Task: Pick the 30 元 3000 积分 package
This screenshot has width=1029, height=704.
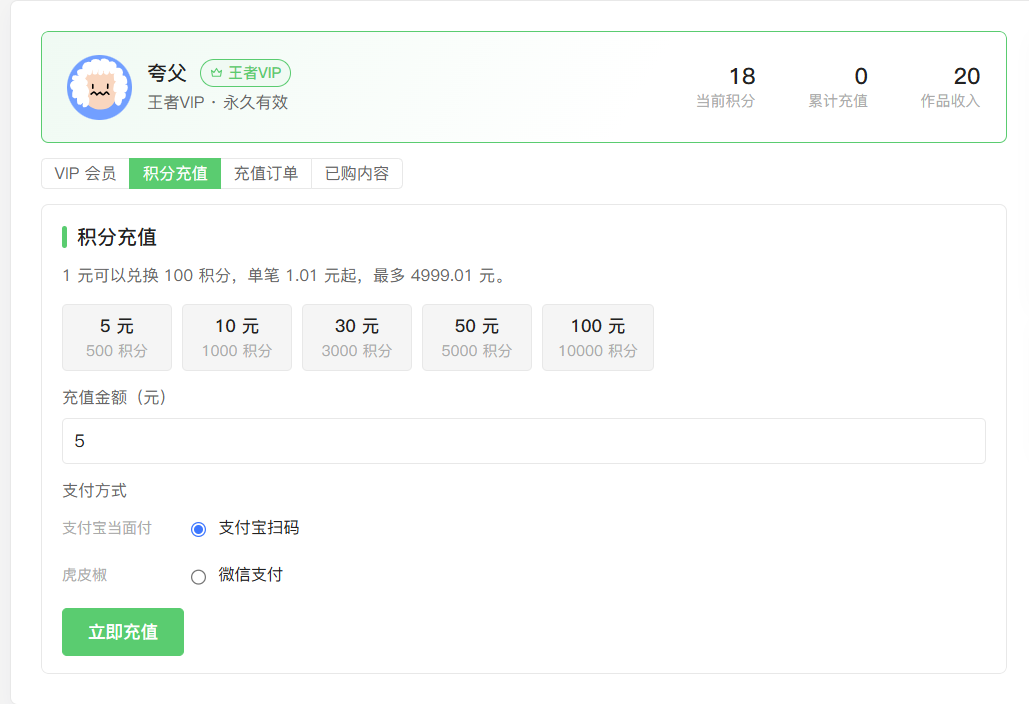Action: point(357,337)
